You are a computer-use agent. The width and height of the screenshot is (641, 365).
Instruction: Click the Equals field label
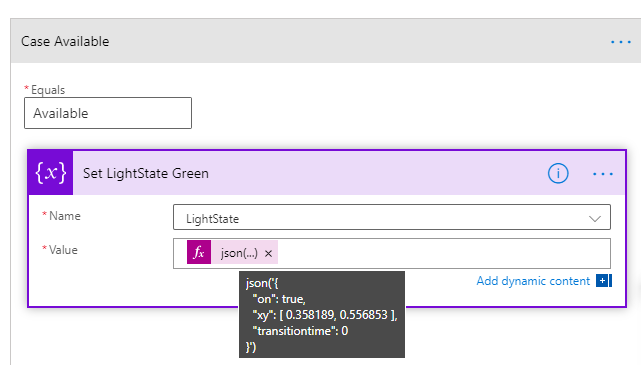pyautogui.click(x=48, y=90)
